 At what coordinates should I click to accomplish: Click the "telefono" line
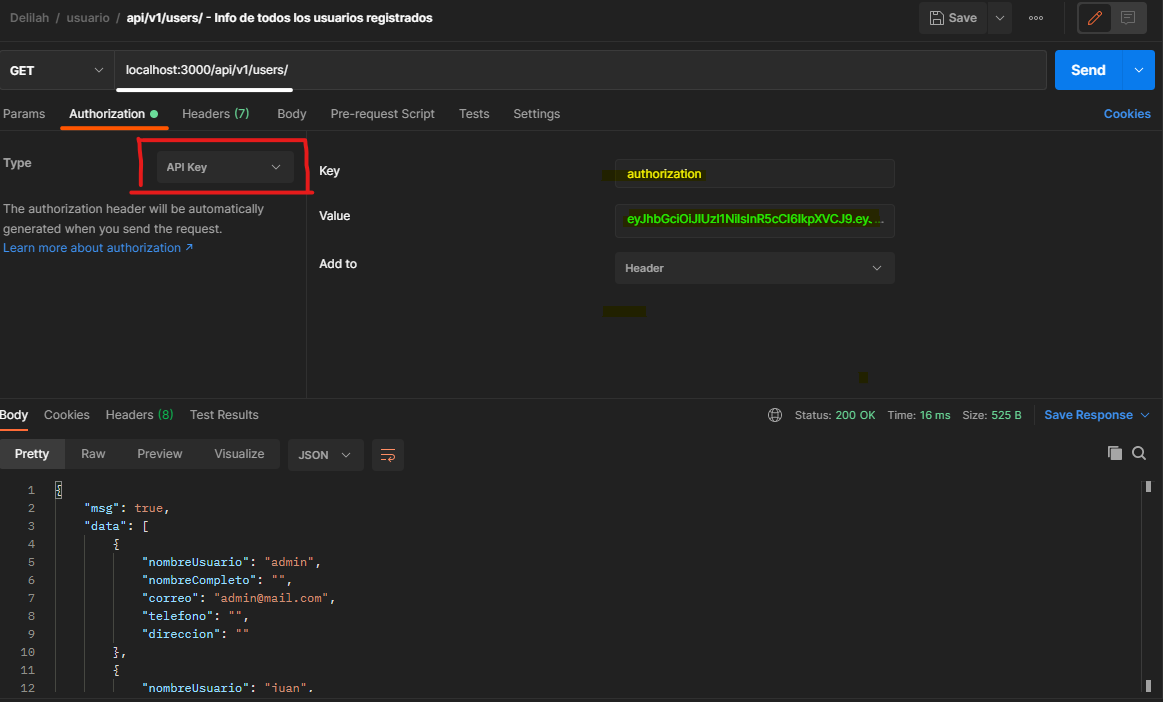pyautogui.click(x=195, y=616)
